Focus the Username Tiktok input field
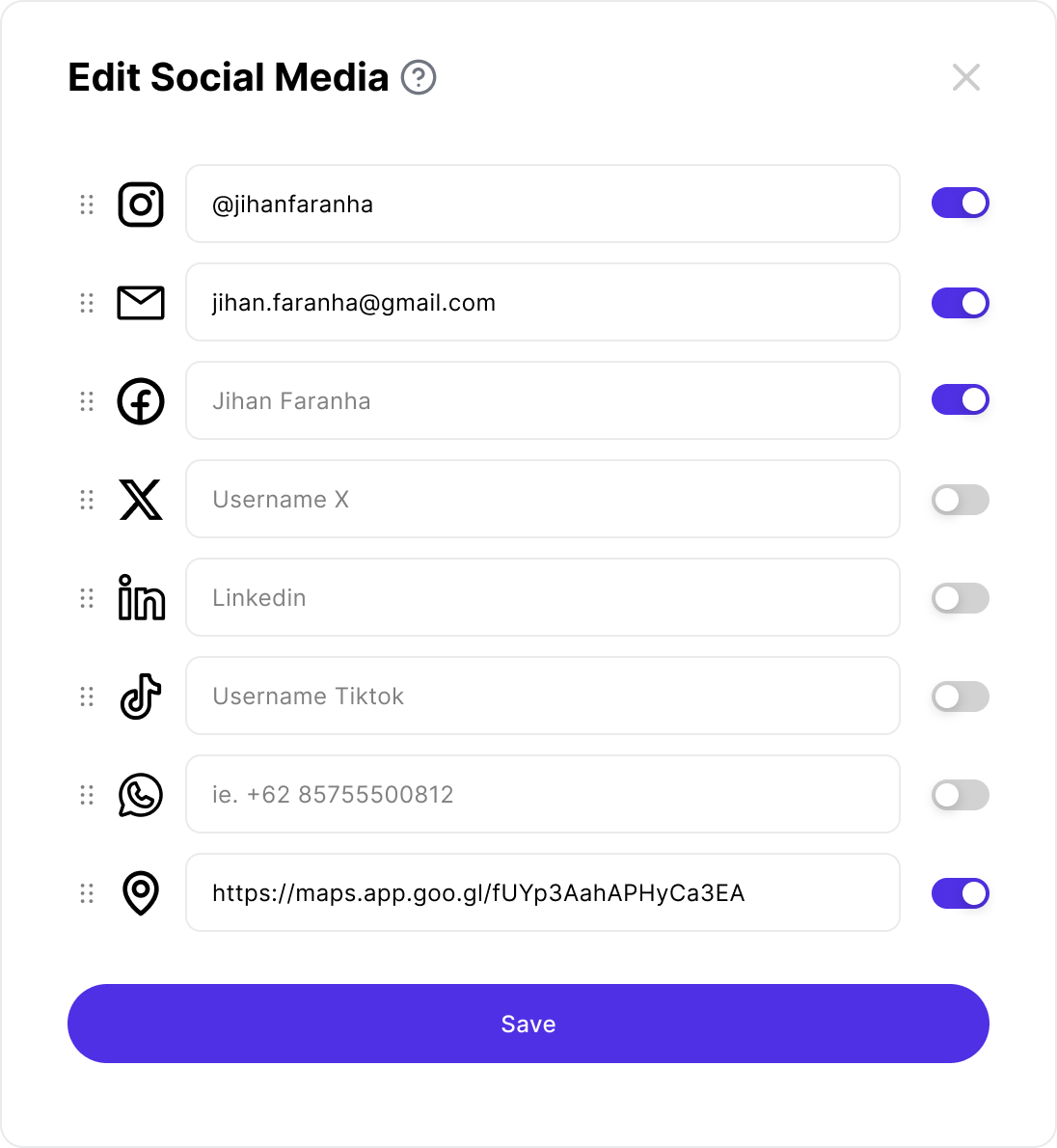The height and width of the screenshot is (1148, 1057). coord(542,697)
